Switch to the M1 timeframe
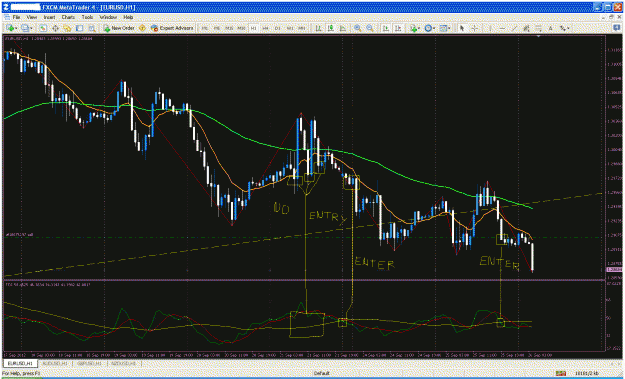 (x=204, y=28)
